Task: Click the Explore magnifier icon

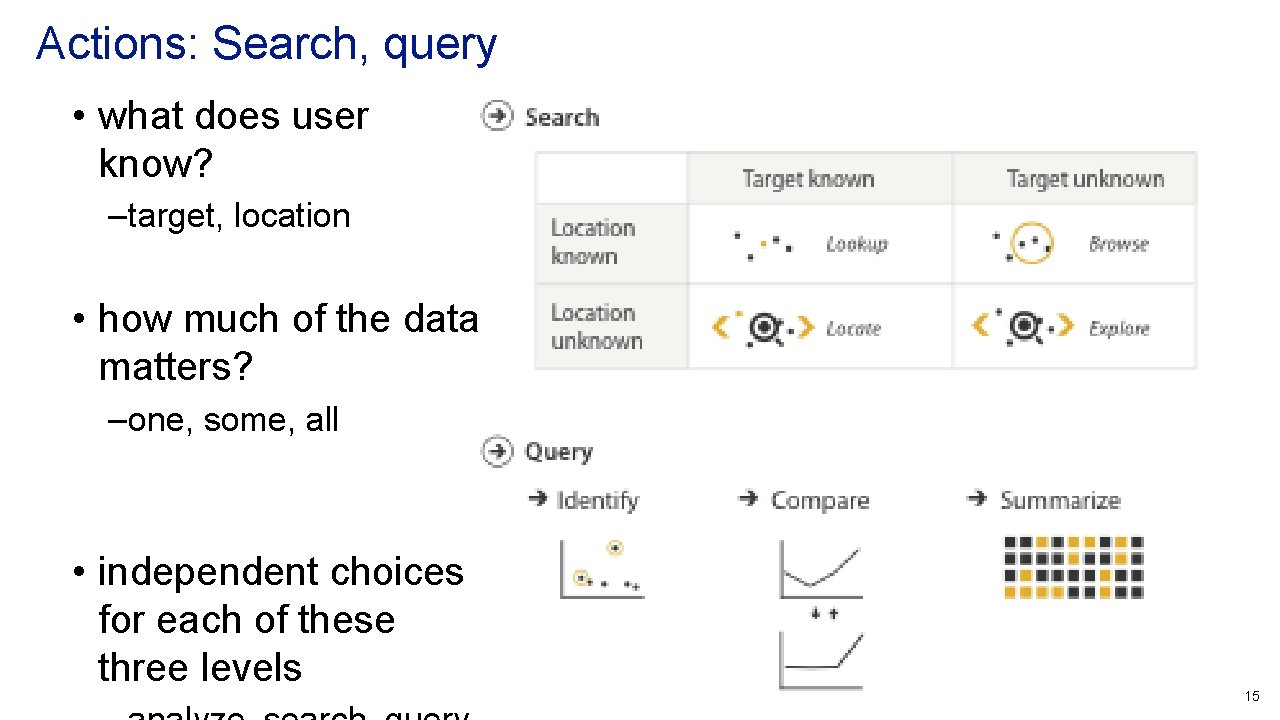Action: [1023, 327]
